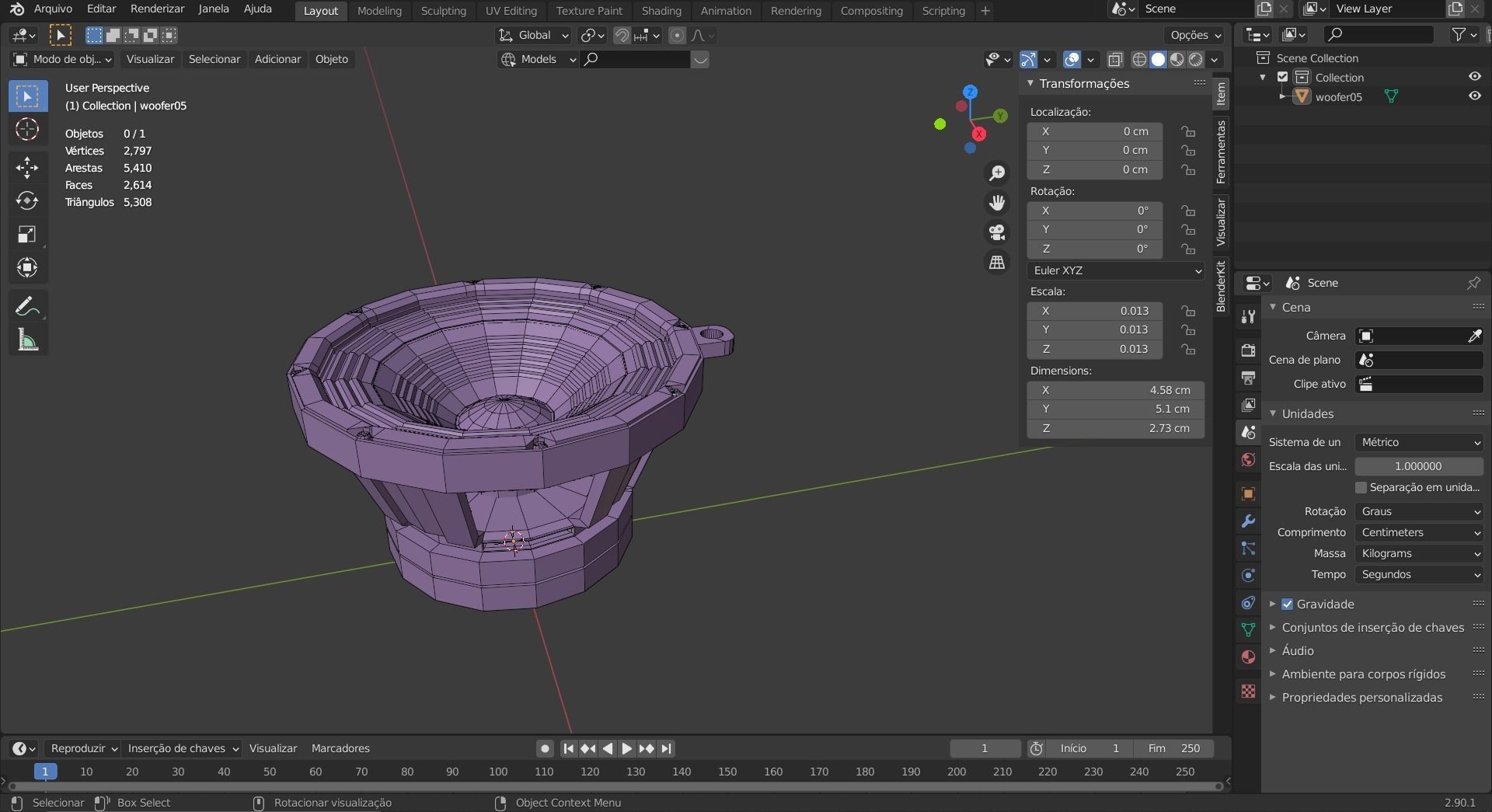Toggle auto keying record button
1492x812 pixels.
pyautogui.click(x=545, y=748)
